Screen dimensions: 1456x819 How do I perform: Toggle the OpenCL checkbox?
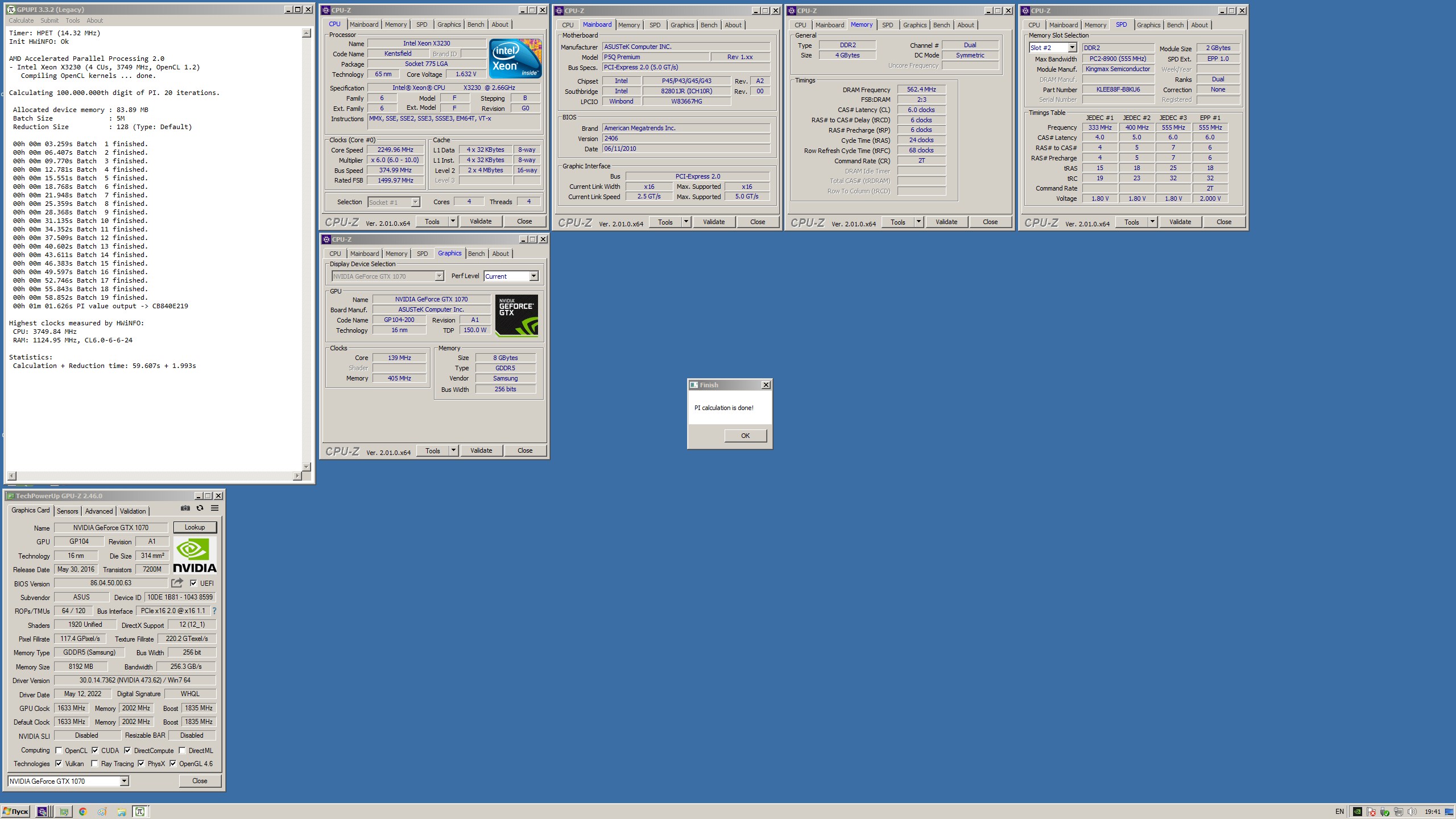(59, 750)
